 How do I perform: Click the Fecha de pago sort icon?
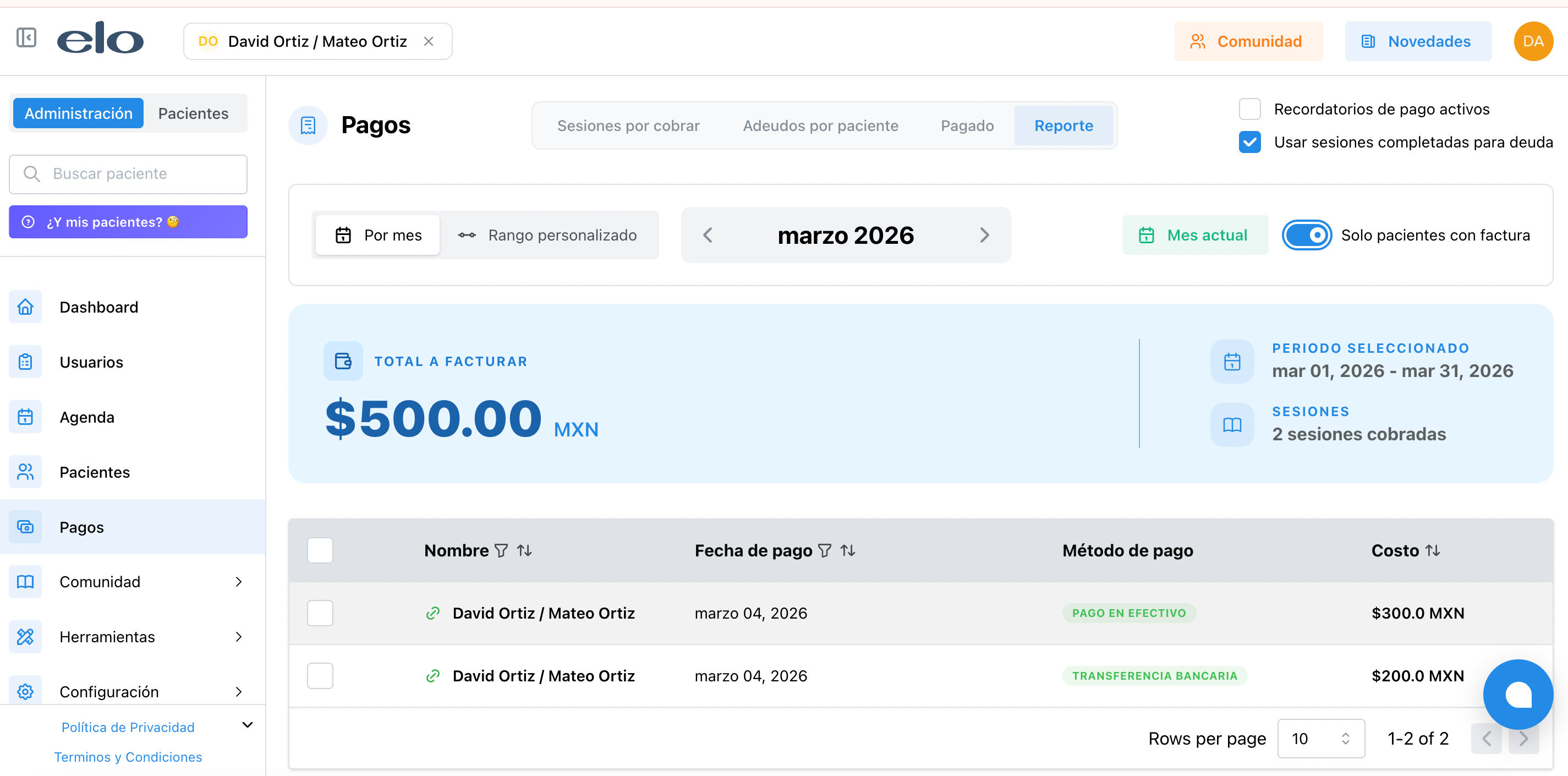coord(848,551)
